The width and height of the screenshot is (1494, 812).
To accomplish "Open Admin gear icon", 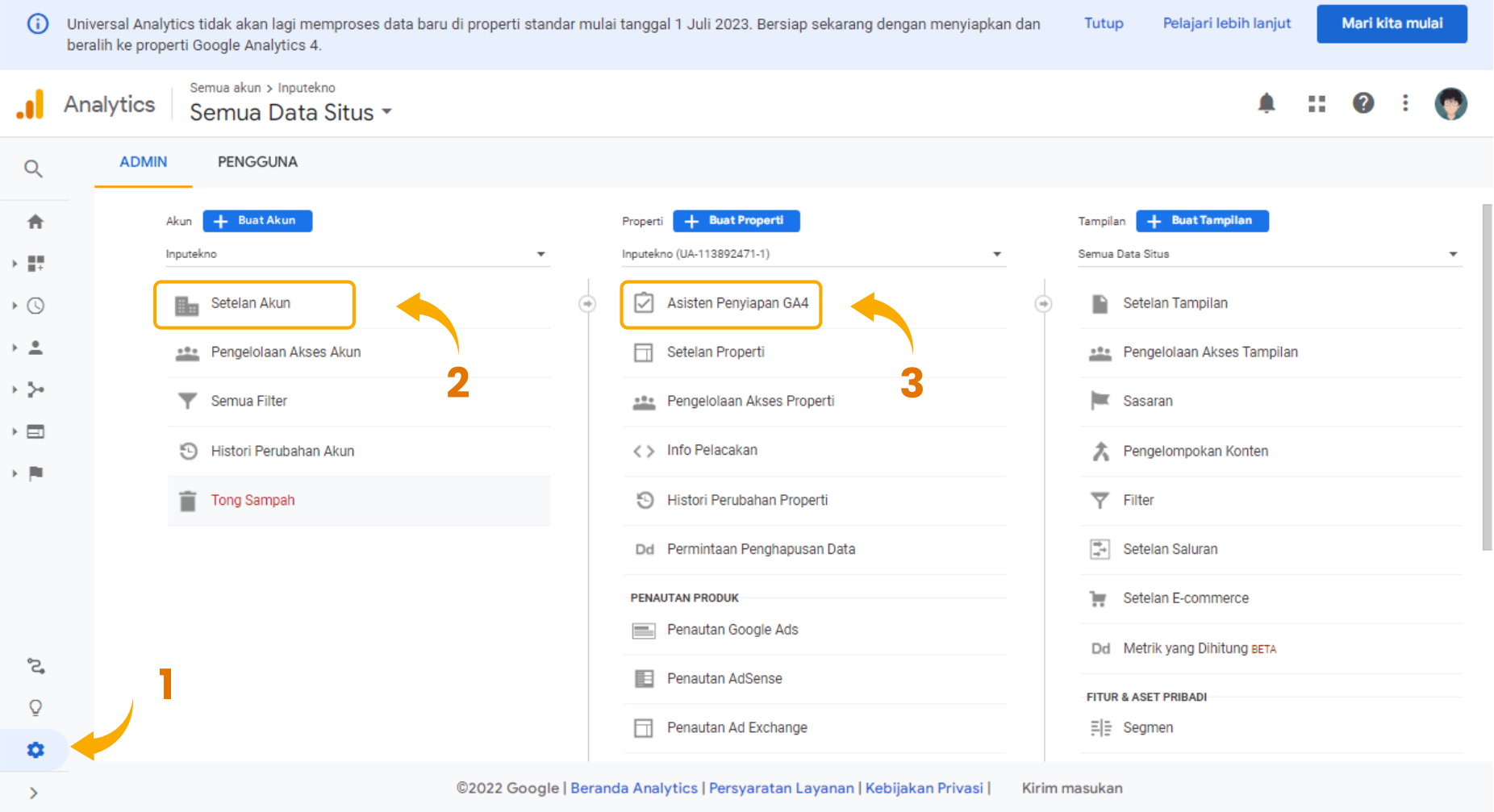I will [35, 750].
